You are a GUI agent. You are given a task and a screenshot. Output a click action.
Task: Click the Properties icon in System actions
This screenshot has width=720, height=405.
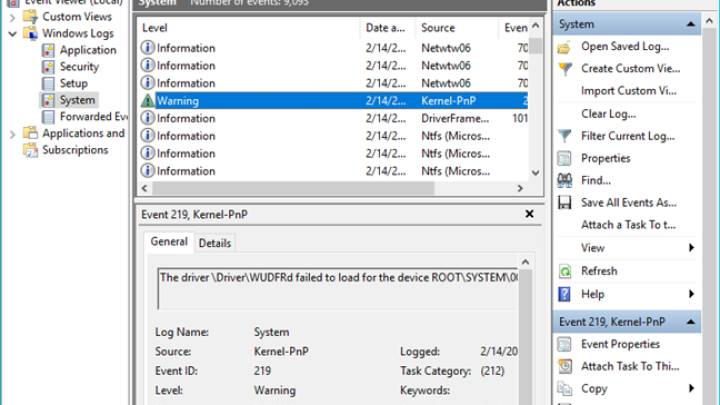[565, 158]
